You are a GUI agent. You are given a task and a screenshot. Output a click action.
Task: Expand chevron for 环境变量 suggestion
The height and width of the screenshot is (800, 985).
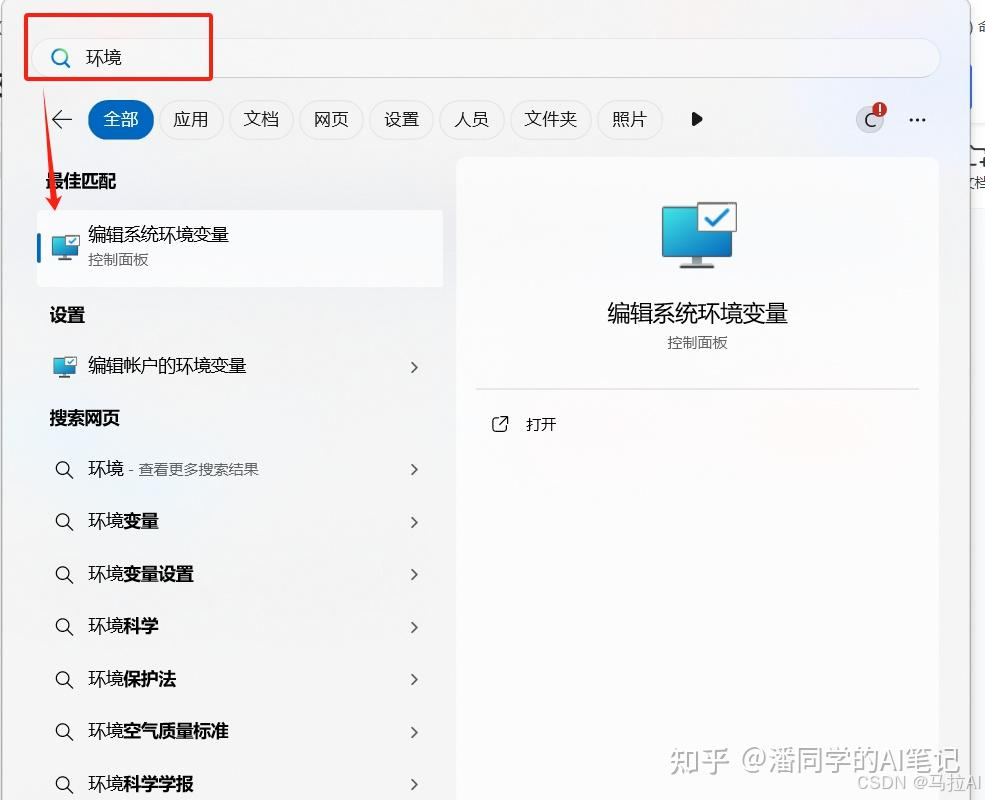[414, 522]
